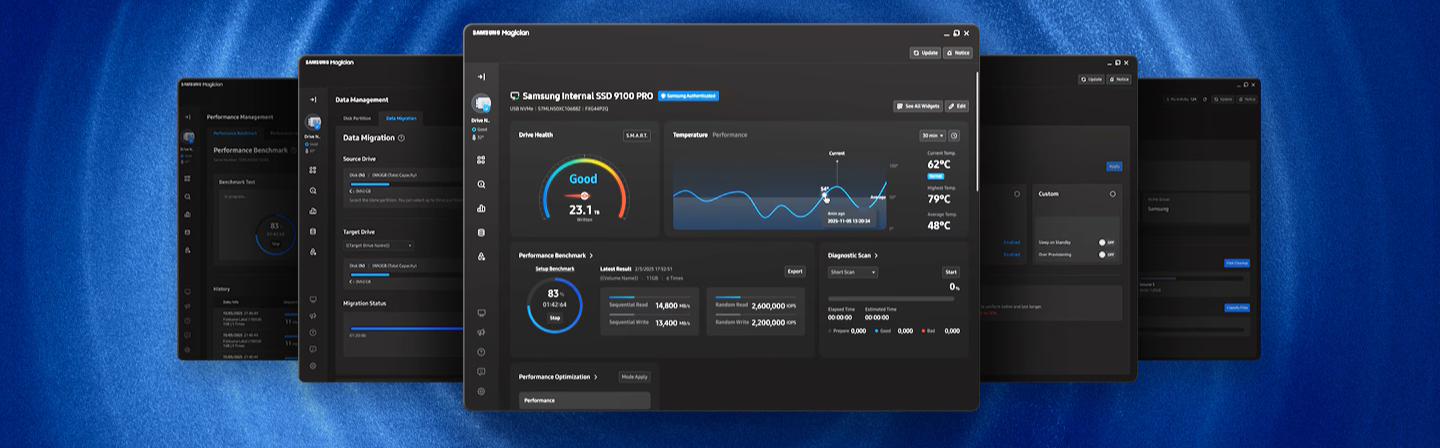Select the Performance mode field in Optimization
1440x448 pixels.
tap(584, 400)
